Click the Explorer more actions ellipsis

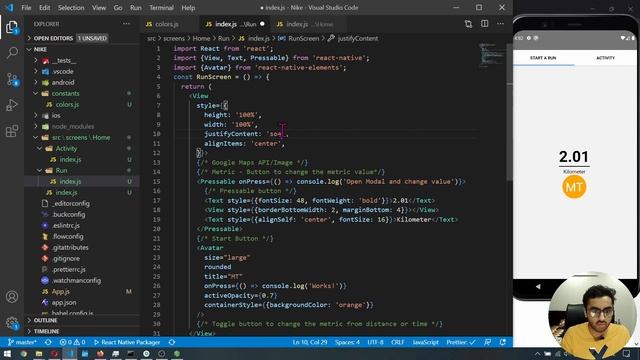point(127,24)
